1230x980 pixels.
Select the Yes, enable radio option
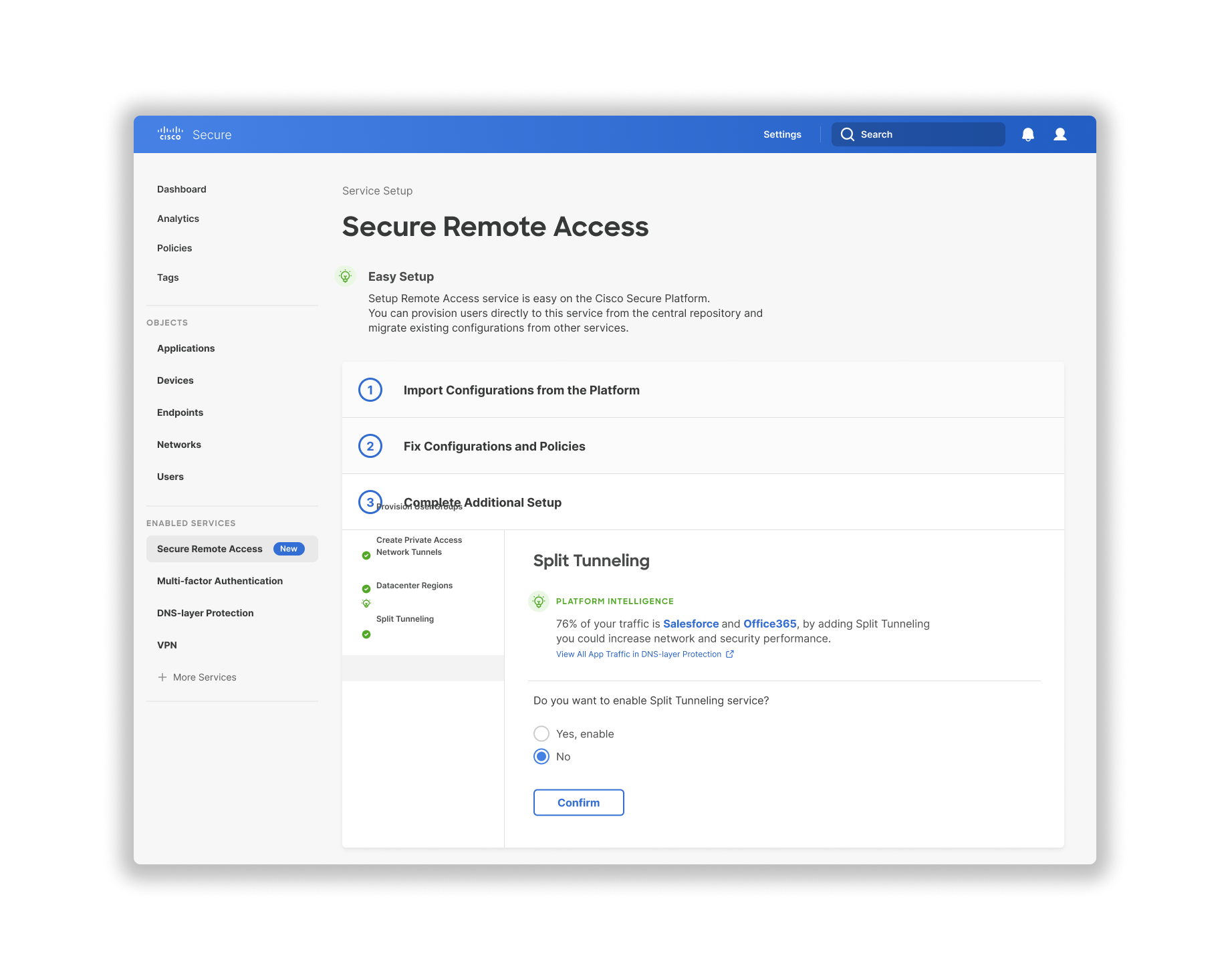pos(541,734)
